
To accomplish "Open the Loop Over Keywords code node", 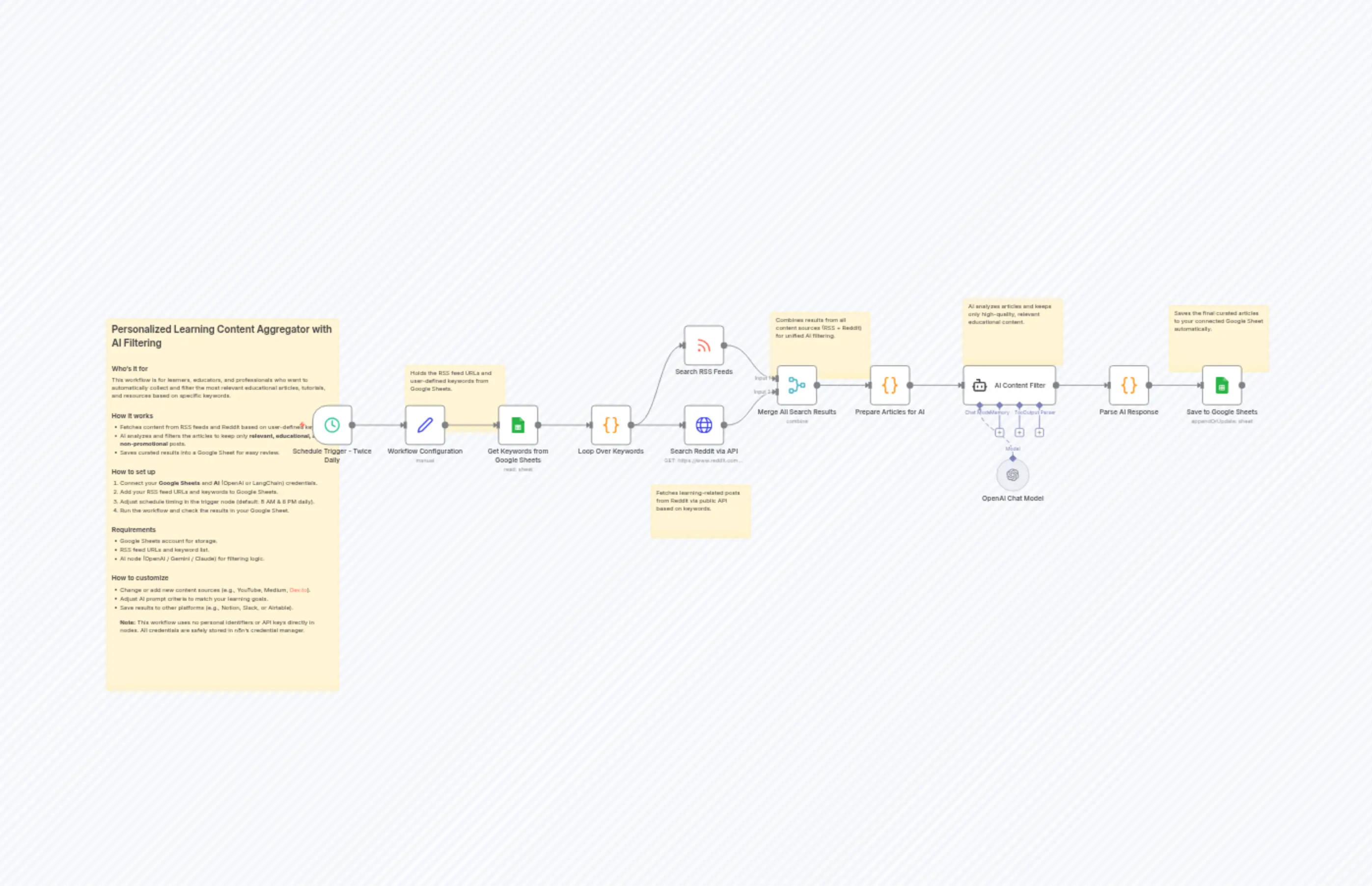I will (610, 425).
